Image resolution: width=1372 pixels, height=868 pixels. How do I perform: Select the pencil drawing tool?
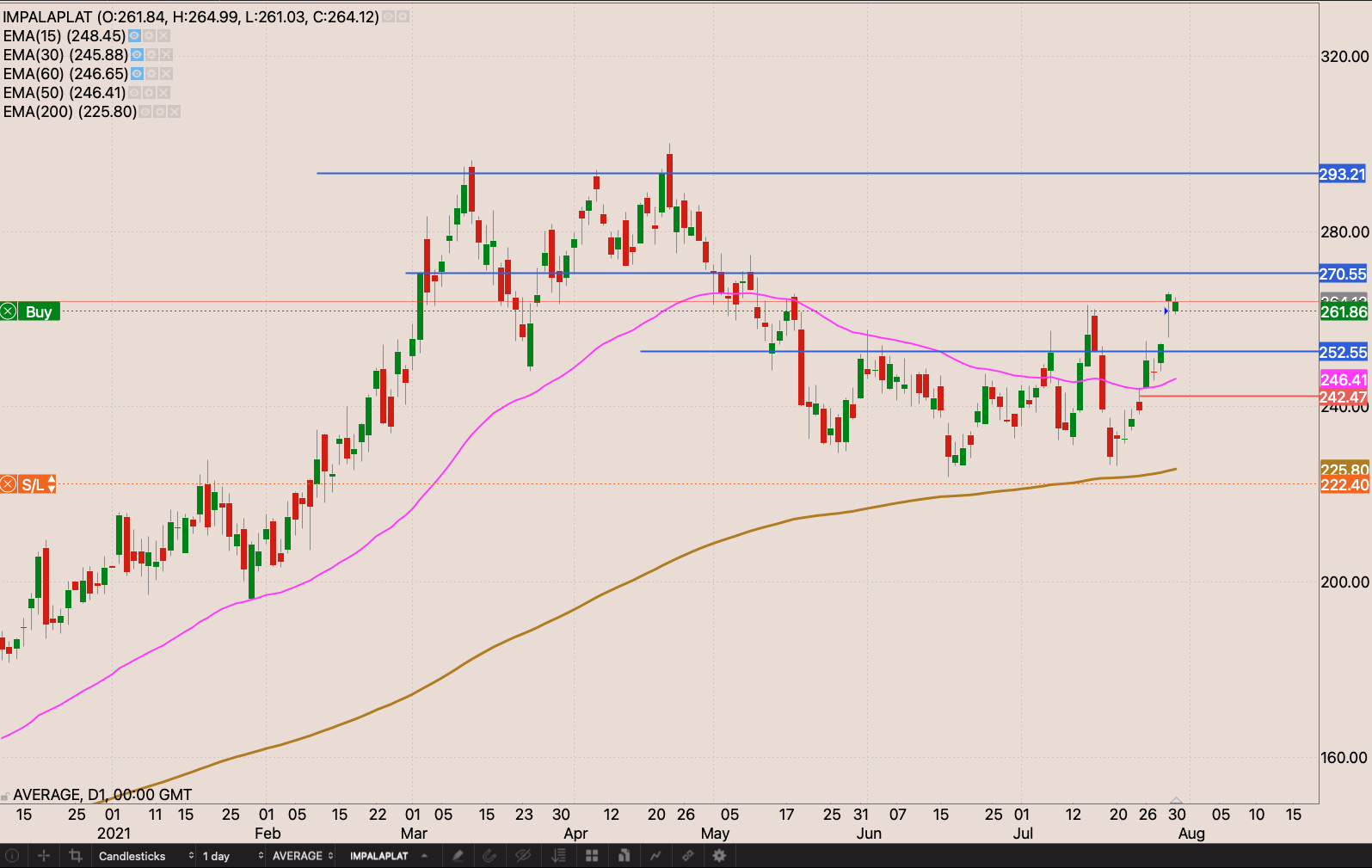click(458, 856)
